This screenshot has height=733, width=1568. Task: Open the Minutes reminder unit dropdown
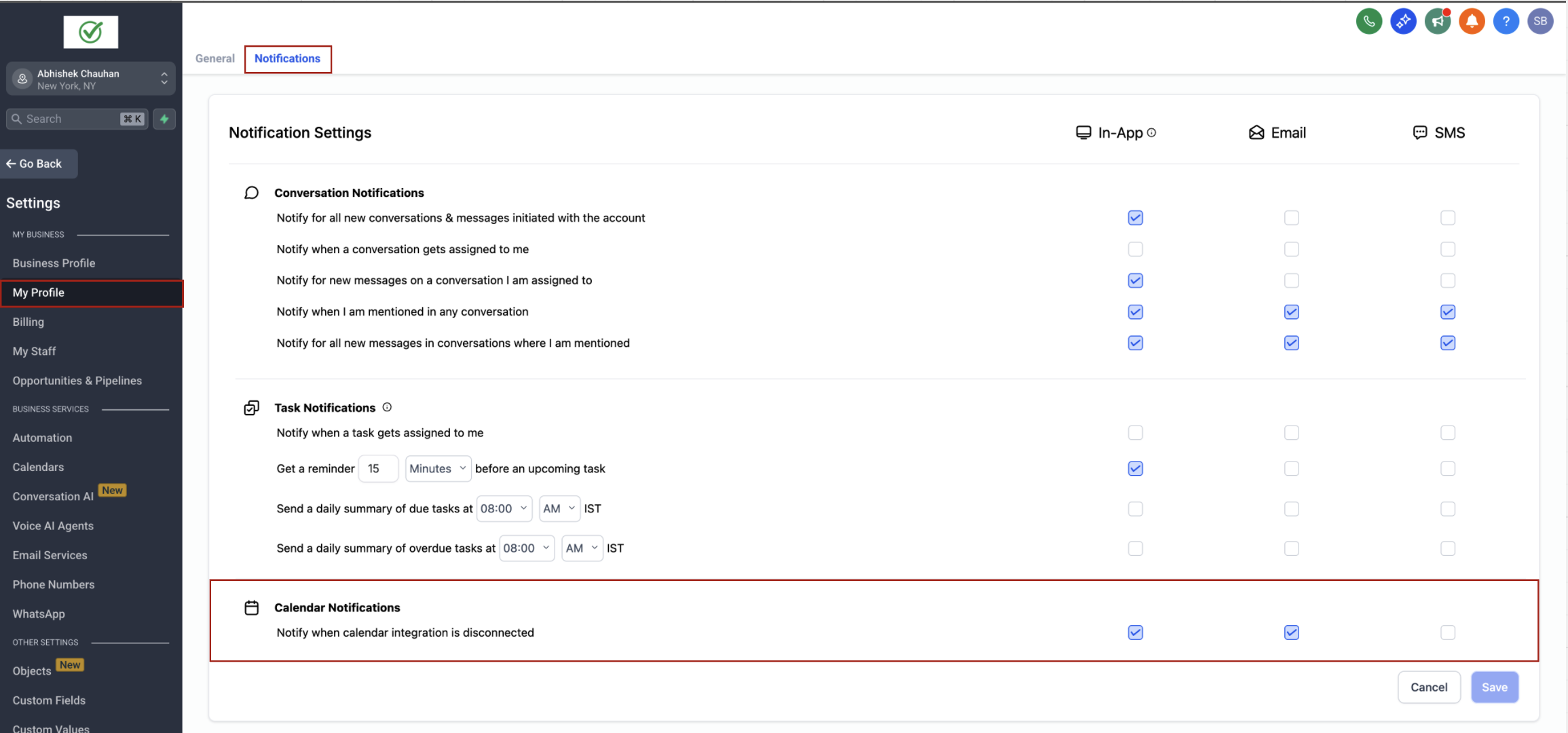(438, 469)
